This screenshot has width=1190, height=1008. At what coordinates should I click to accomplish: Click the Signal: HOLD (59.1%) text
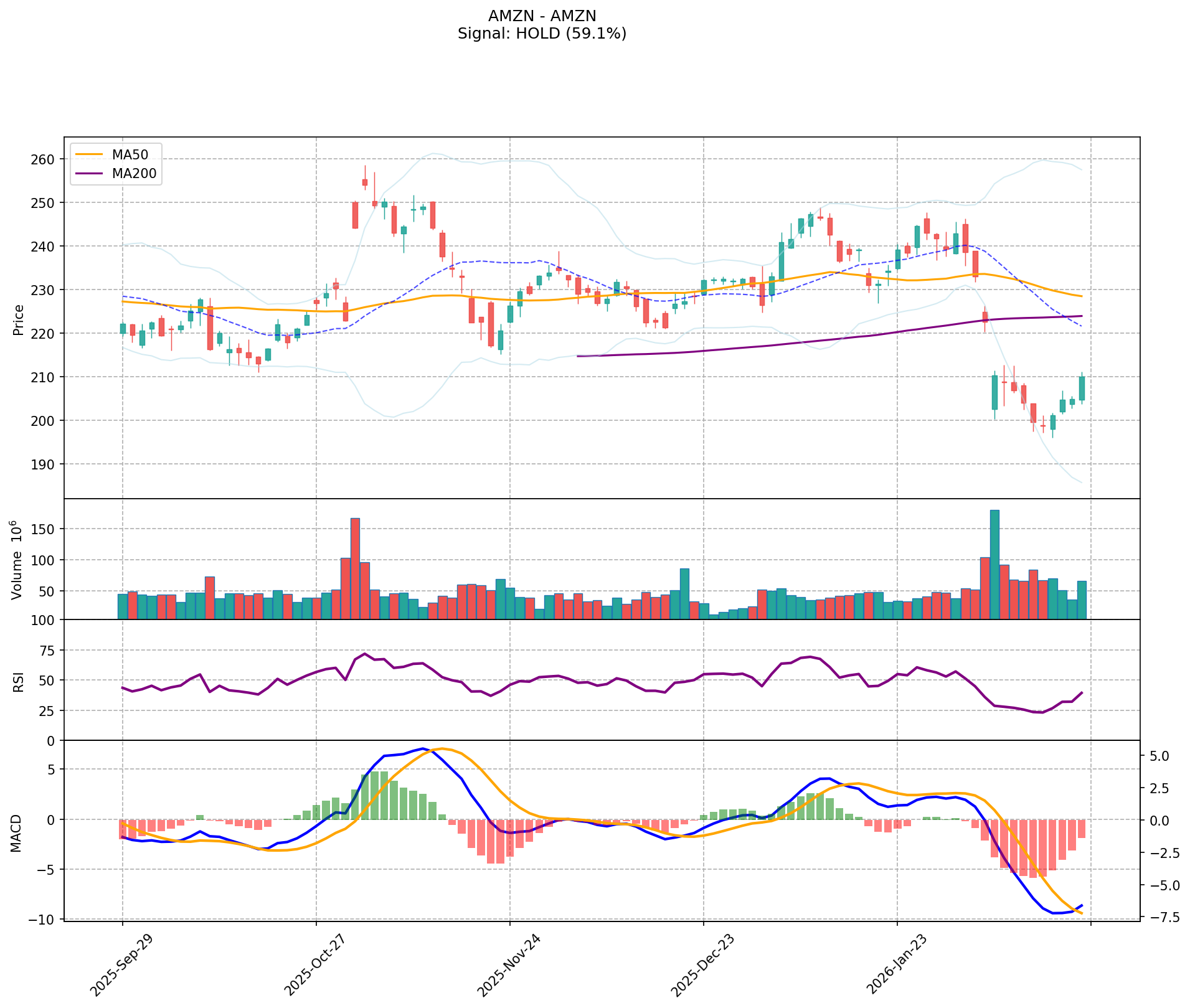click(x=542, y=34)
